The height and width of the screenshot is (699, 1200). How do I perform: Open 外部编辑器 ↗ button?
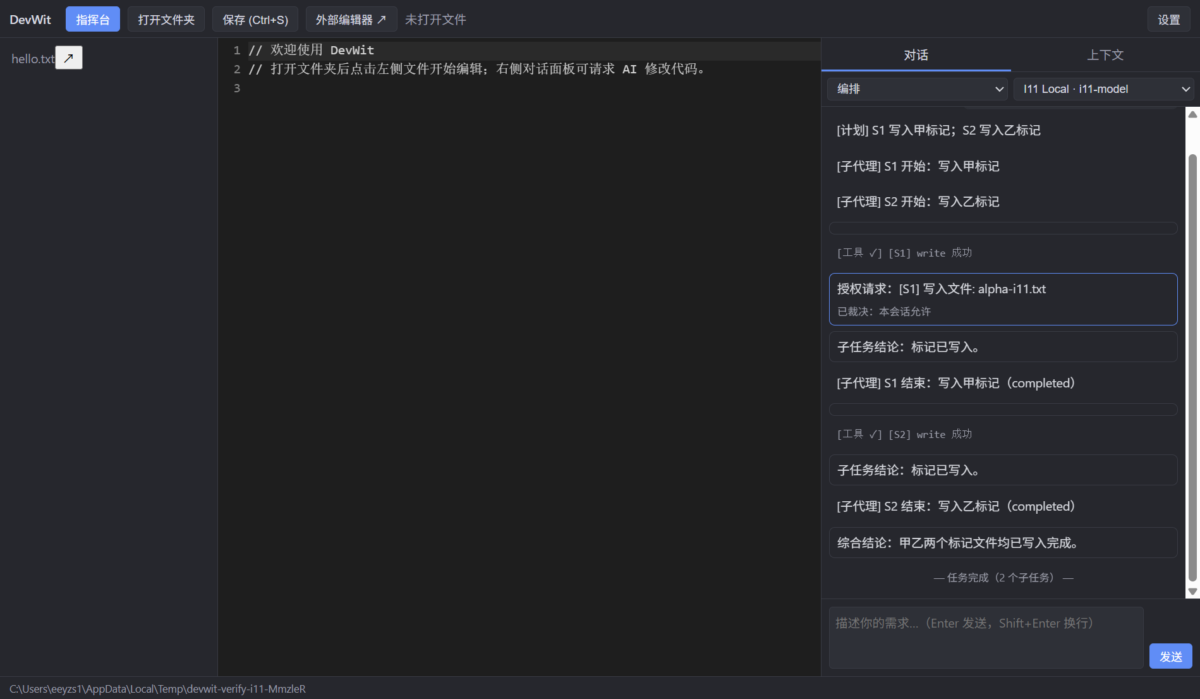pos(351,19)
